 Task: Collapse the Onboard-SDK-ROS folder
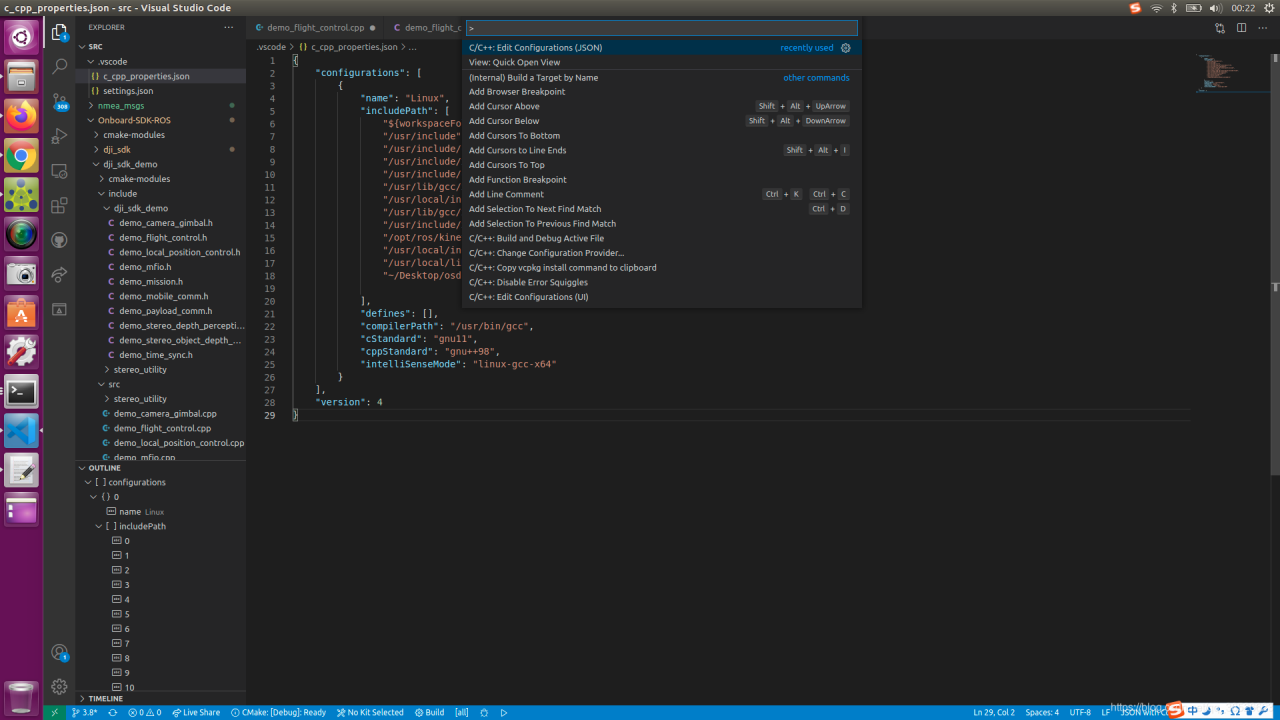(91, 120)
